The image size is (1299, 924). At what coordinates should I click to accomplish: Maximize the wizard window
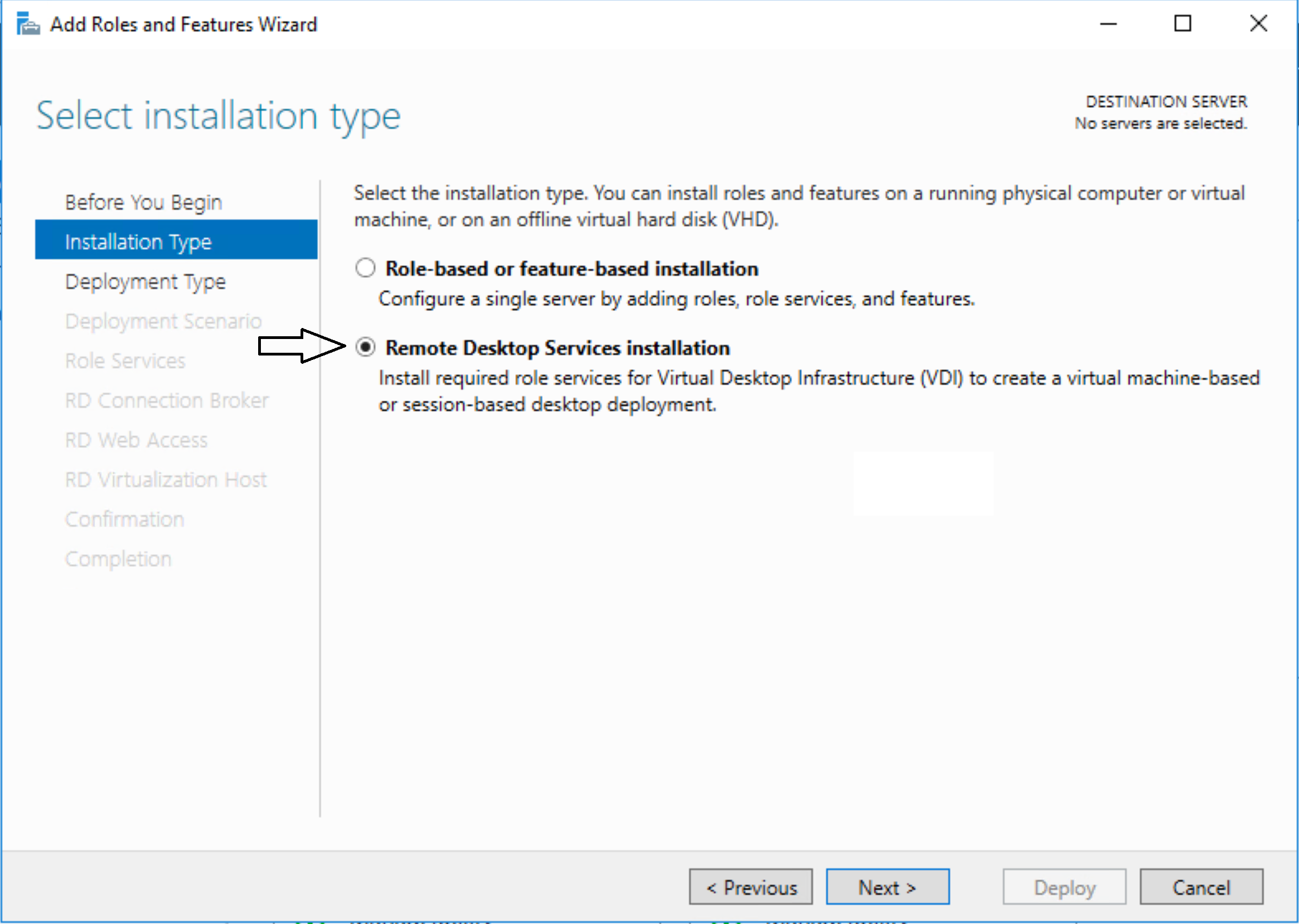pos(1182,24)
